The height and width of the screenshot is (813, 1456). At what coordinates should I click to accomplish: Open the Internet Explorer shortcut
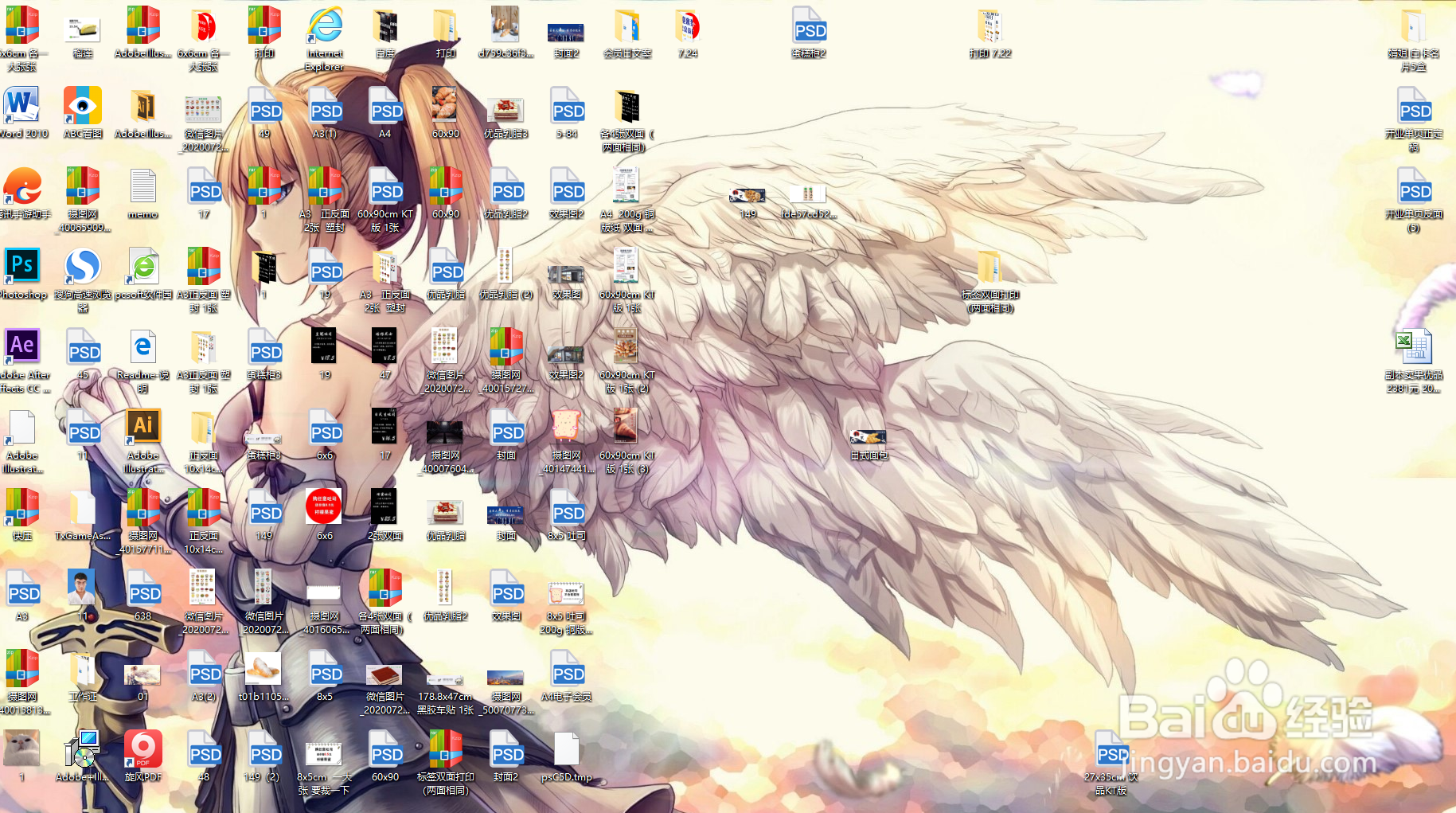click(x=325, y=39)
